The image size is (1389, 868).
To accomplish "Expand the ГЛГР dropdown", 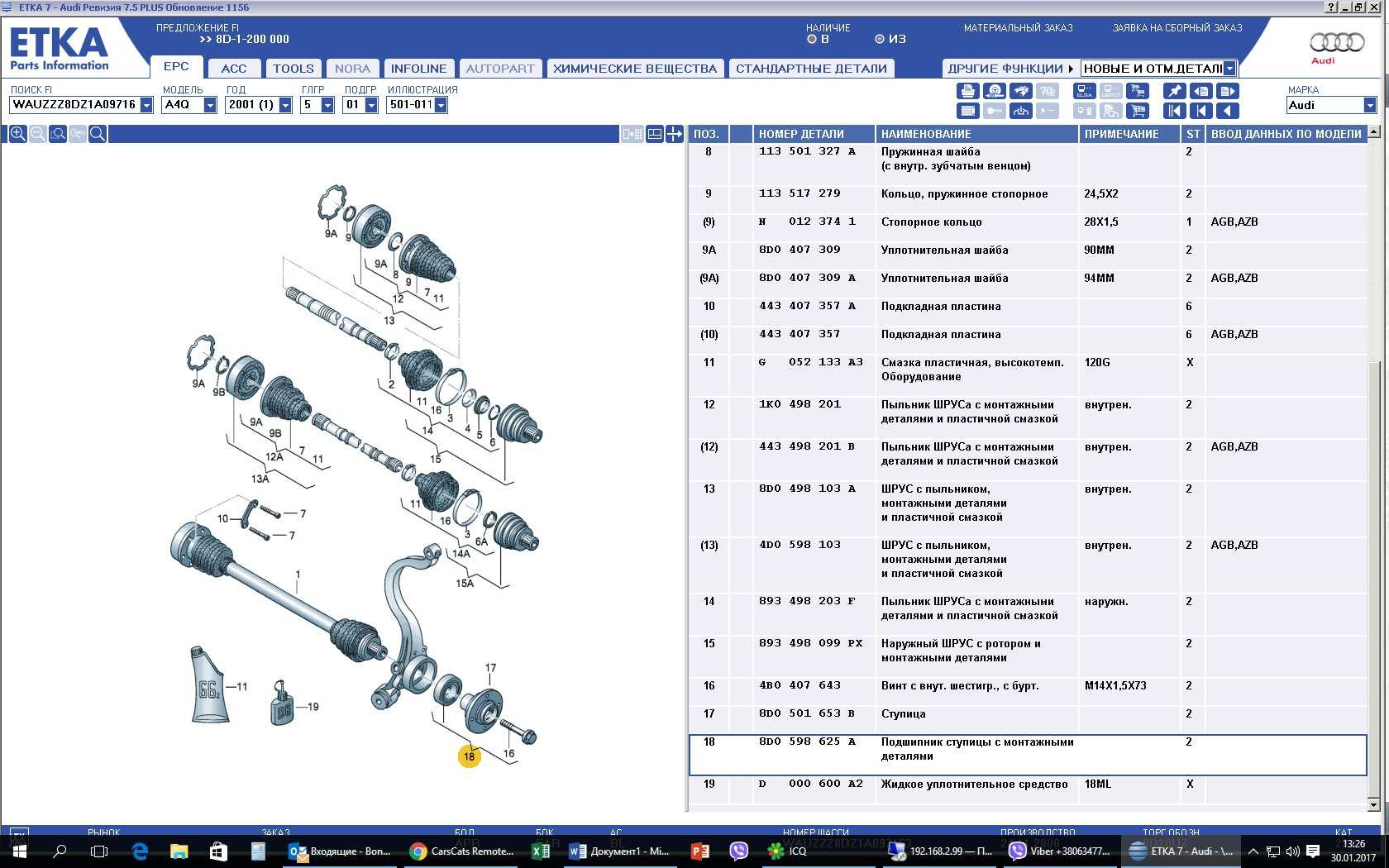I will click(327, 105).
